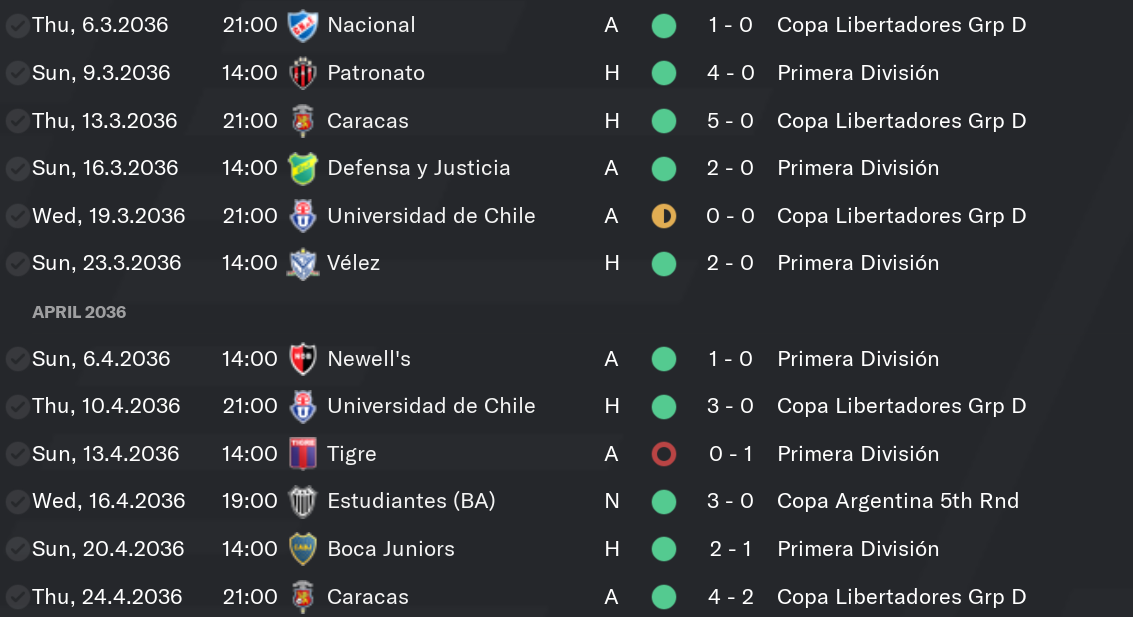Toggle checkmark beside Sun 13.4.2036 fixture
Screen dimensions: 1133x617
click(16, 454)
